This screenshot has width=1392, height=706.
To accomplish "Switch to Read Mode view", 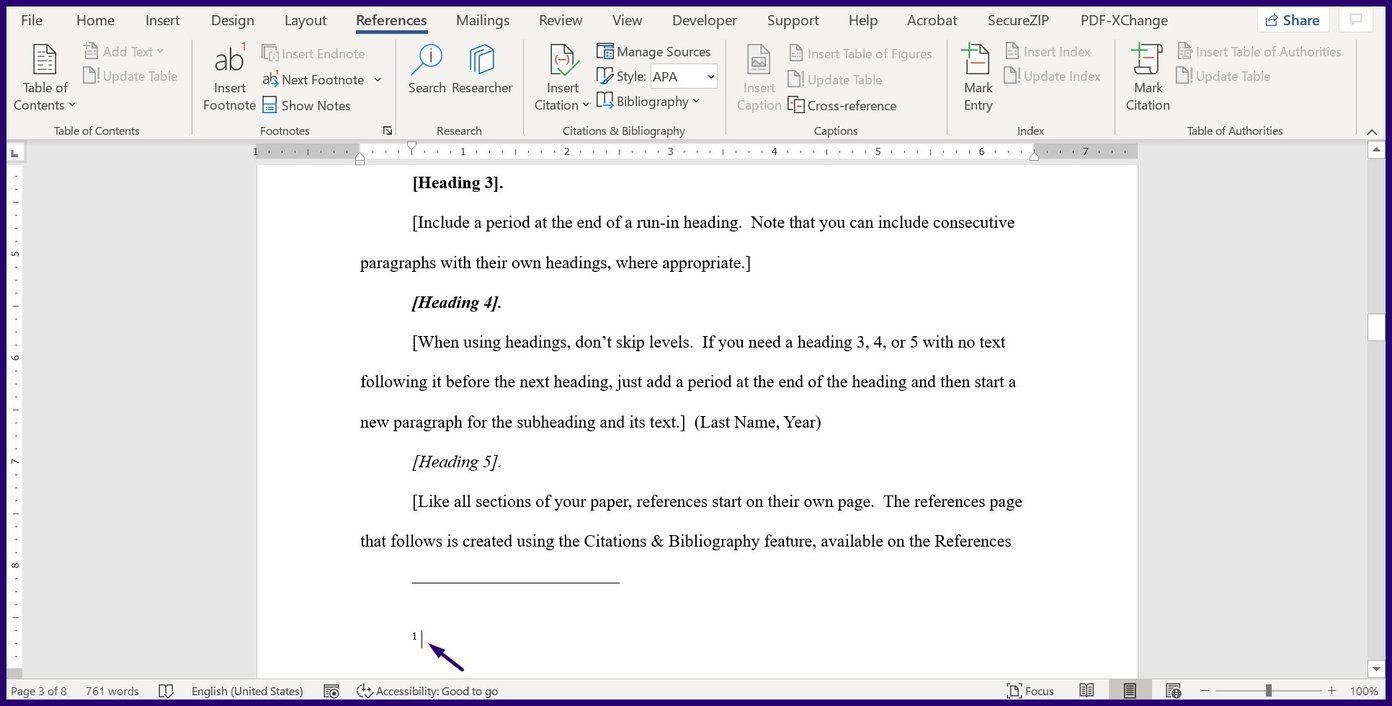I will [x=1087, y=691].
